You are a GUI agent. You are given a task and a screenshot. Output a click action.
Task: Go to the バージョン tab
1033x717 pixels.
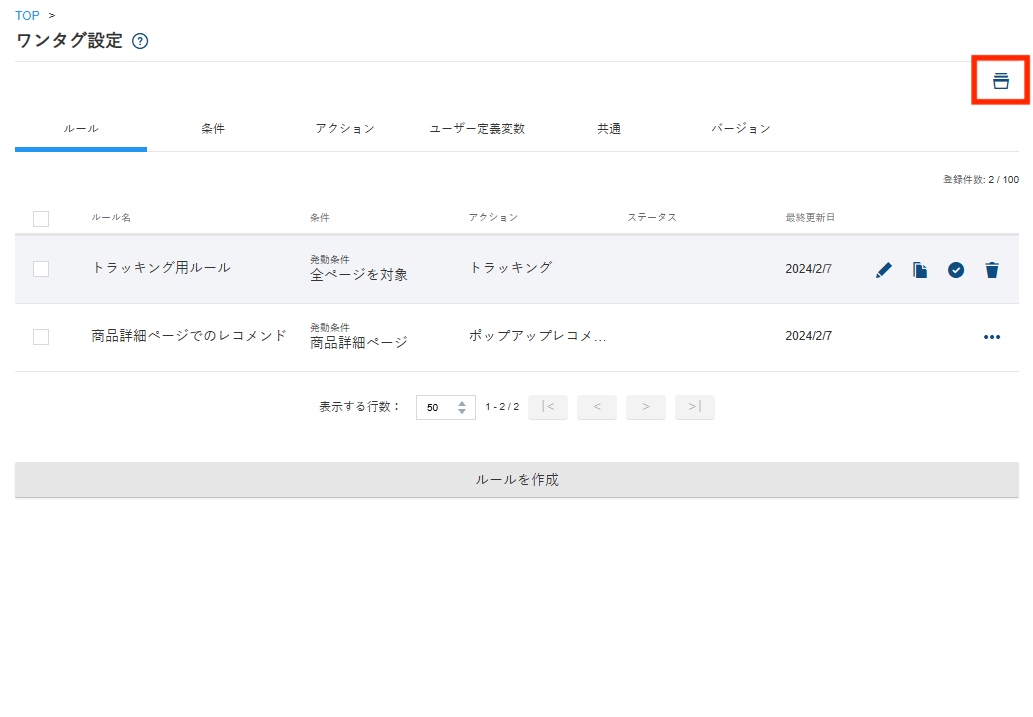pos(740,129)
